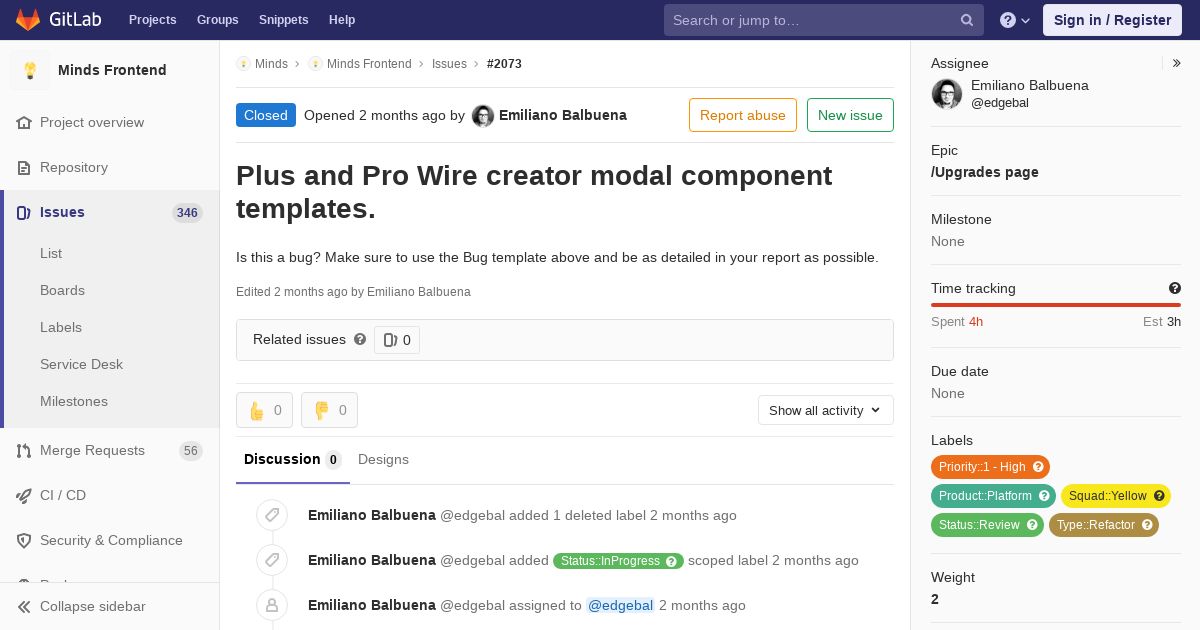Click the Report abuse button
This screenshot has width=1200, height=630.
pos(743,115)
